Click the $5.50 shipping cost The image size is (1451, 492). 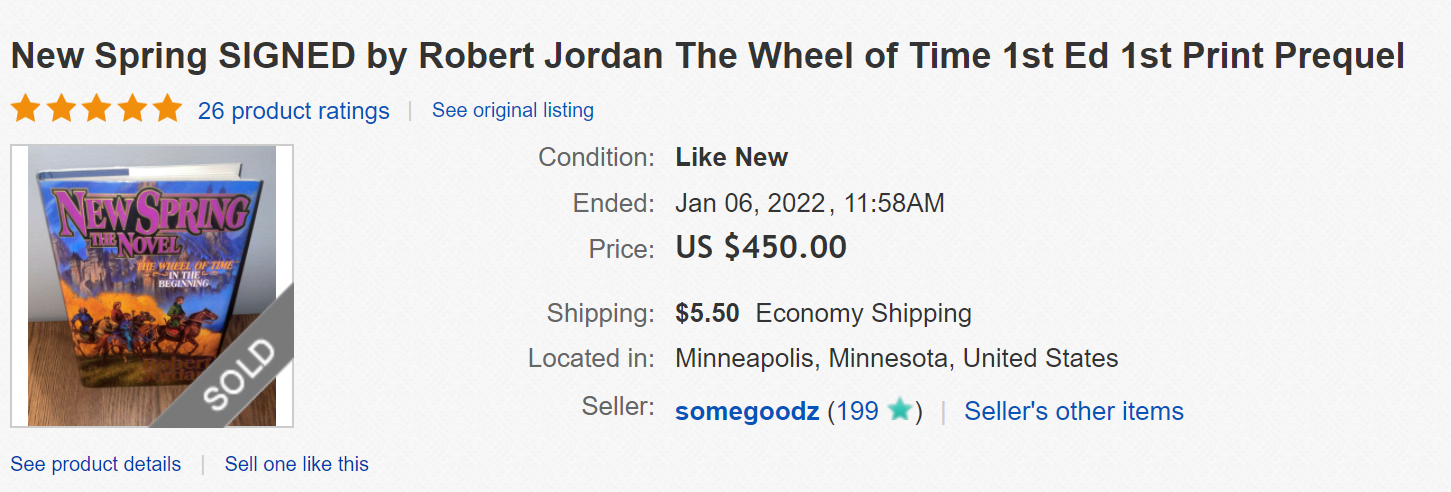point(707,313)
